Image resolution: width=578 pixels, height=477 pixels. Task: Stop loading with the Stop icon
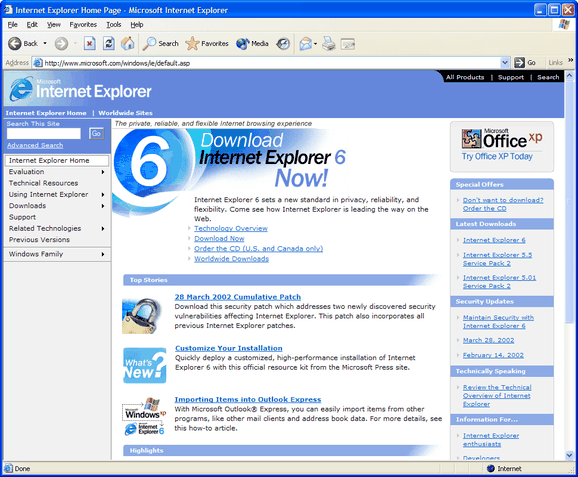[89, 43]
